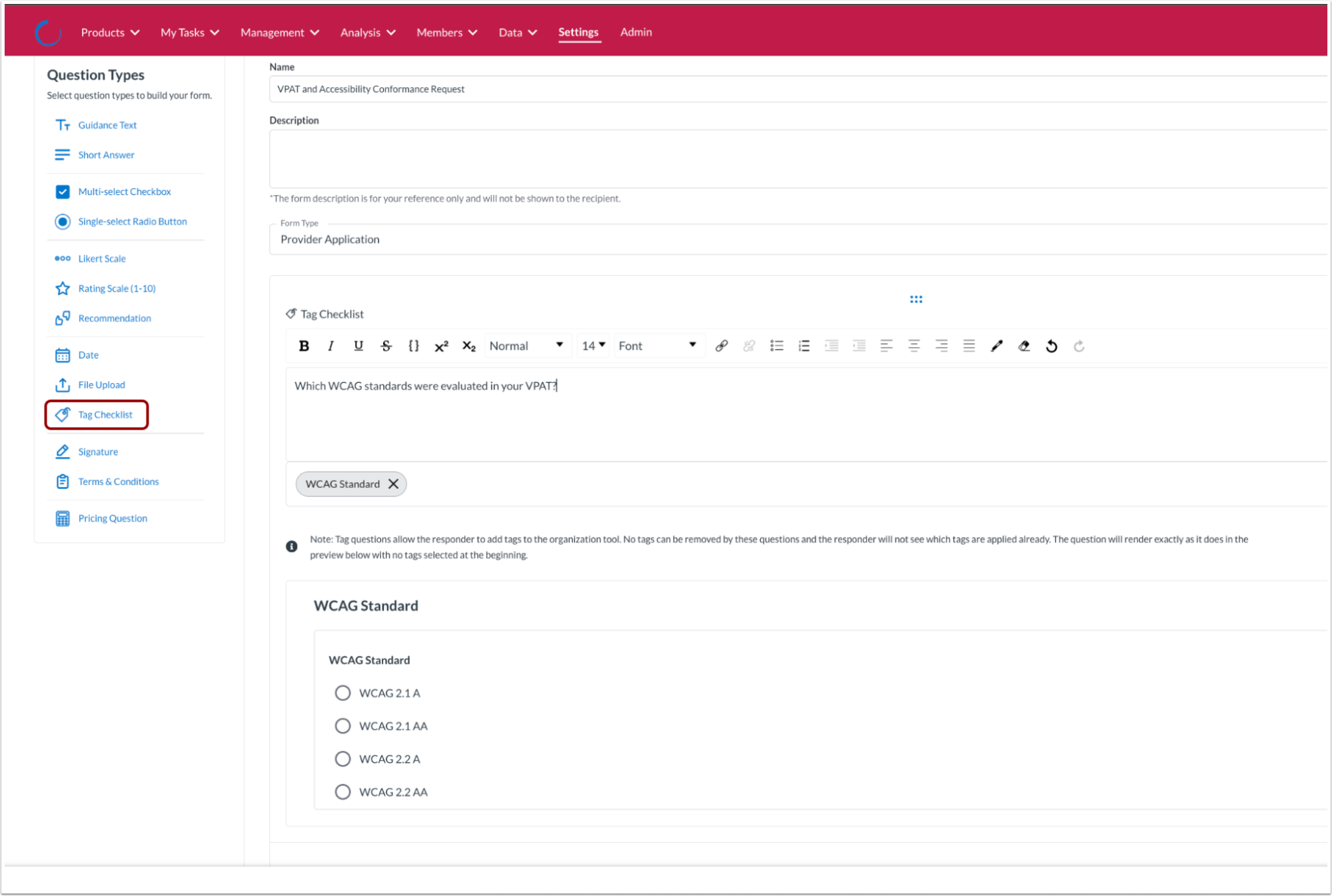The height and width of the screenshot is (896, 1332).
Task: Toggle bold formatting in the editor
Action: (304, 346)
